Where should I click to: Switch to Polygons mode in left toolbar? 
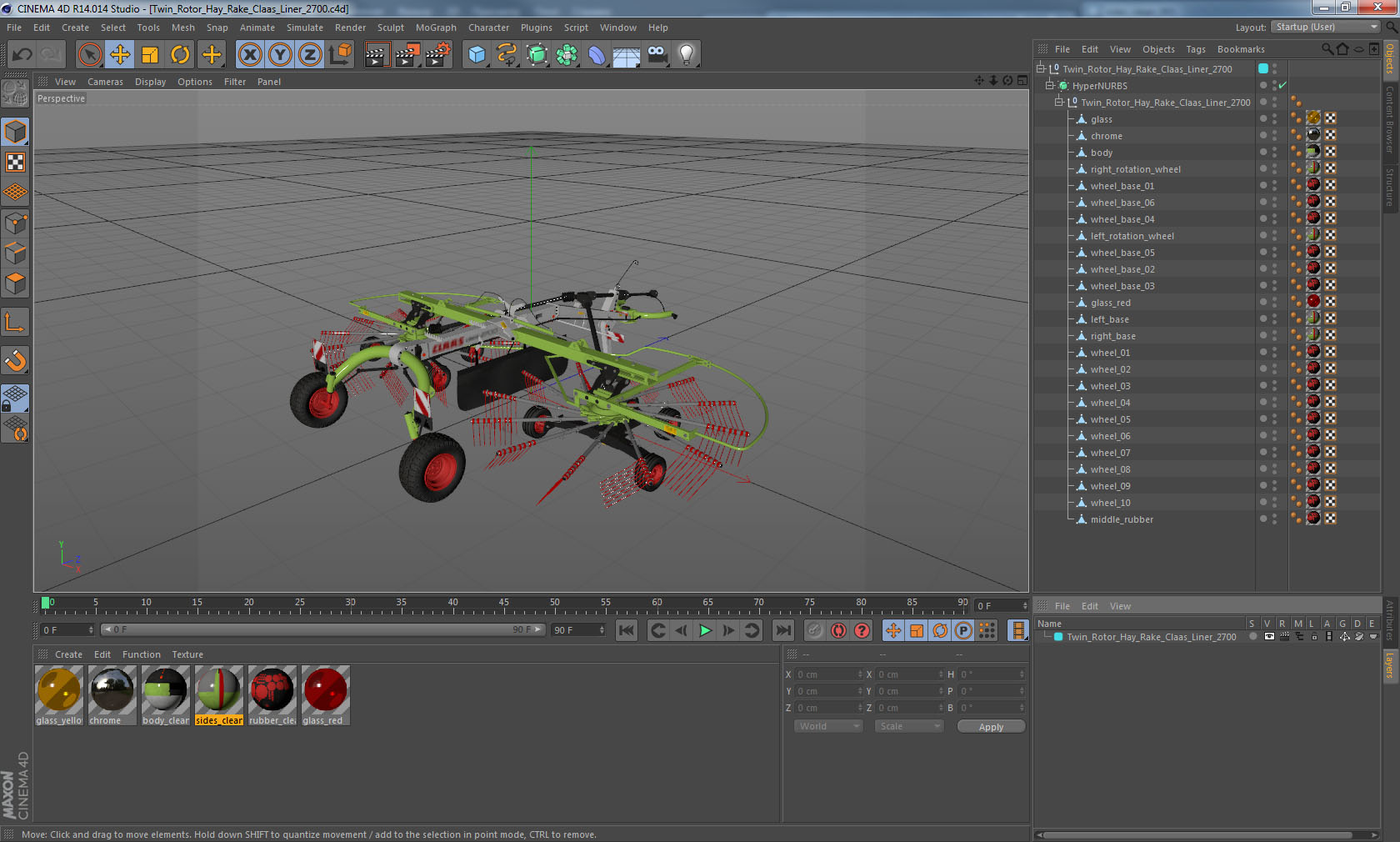click(x=16, y=283)
